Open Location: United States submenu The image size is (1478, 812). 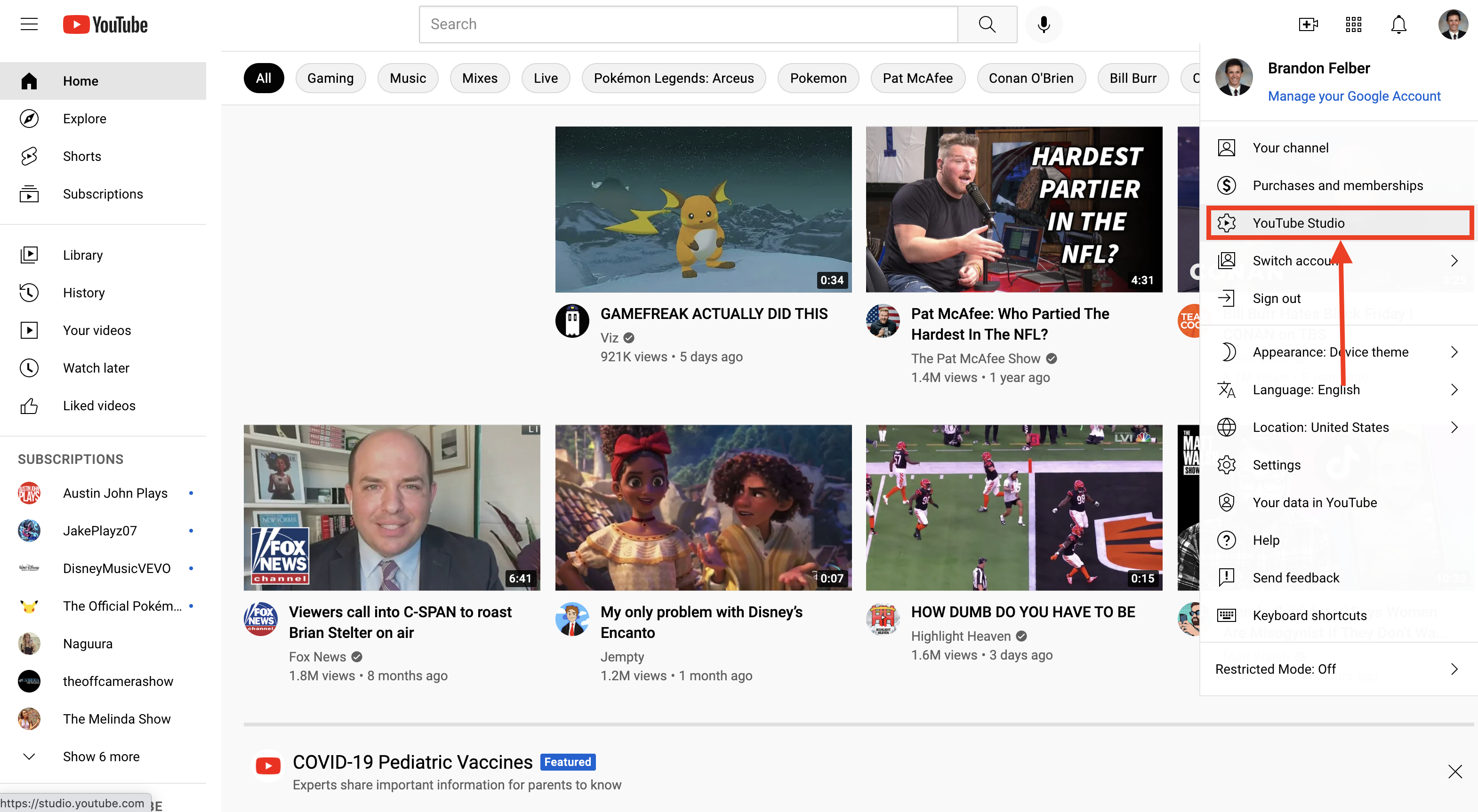pos(1339,427)
